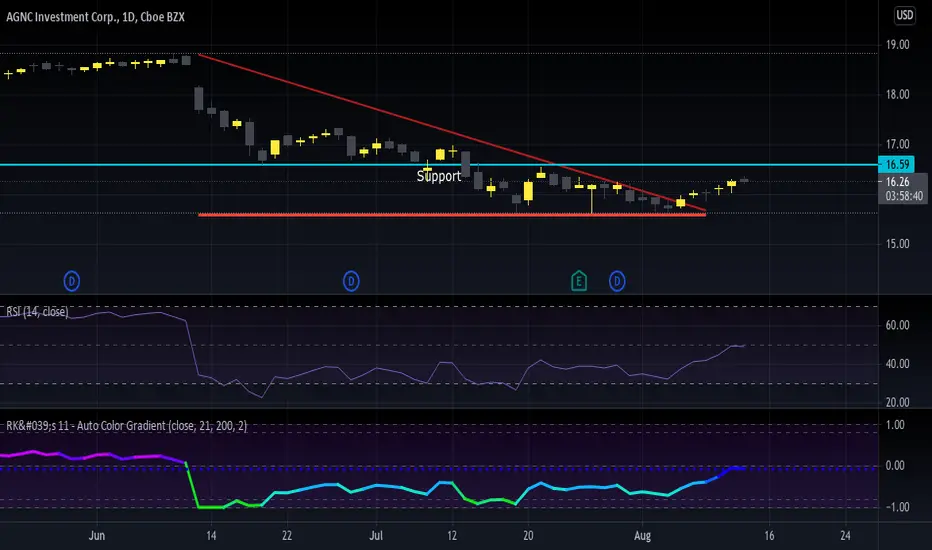The height and width of the screenshot is (550, 932).
Task: Click the 19.00 price axis label
Action: tap(898, 45)
